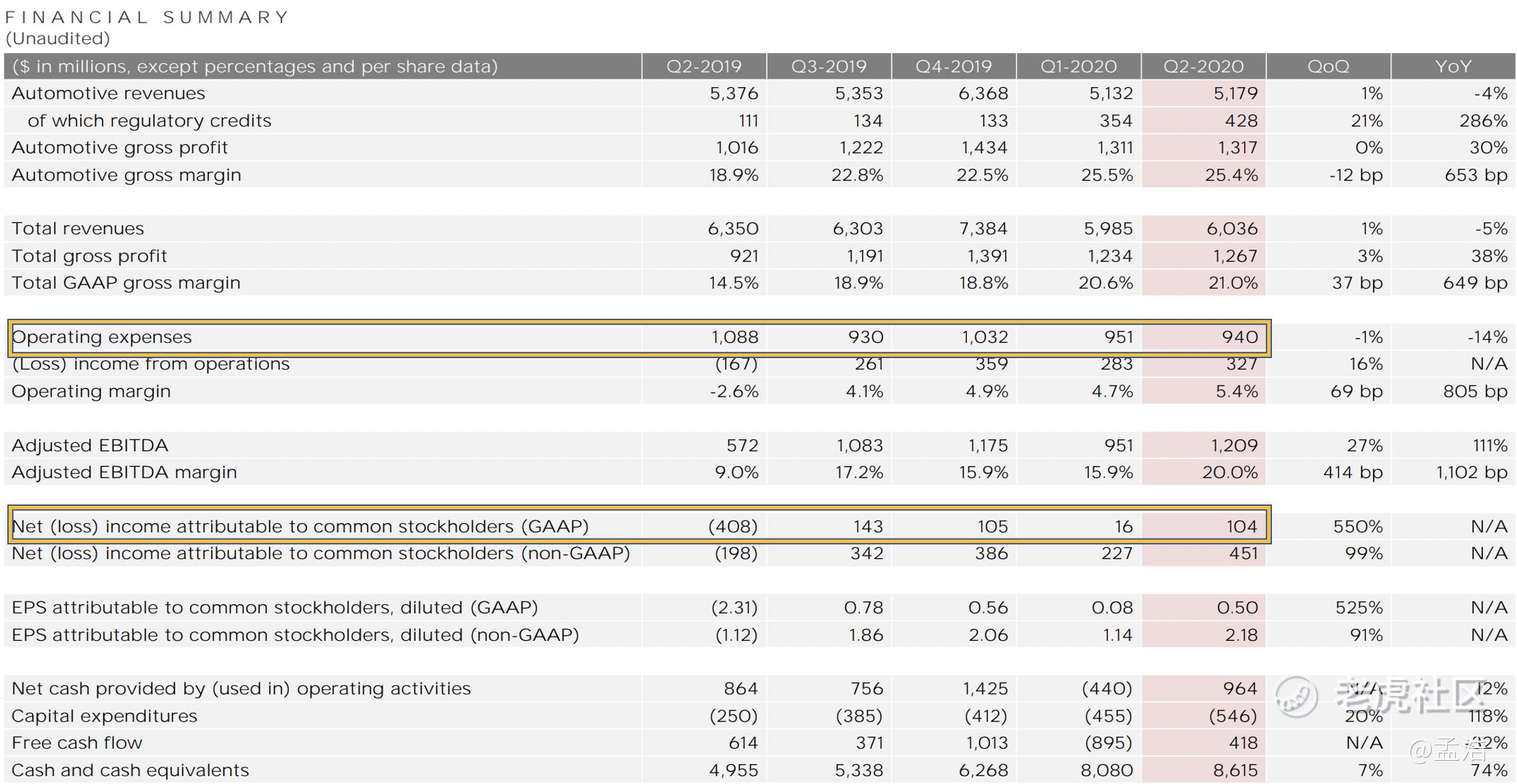Select Q2-2020 cash value 8,615
Viewport: 1517px width, 784px height.
point(1235,770)
